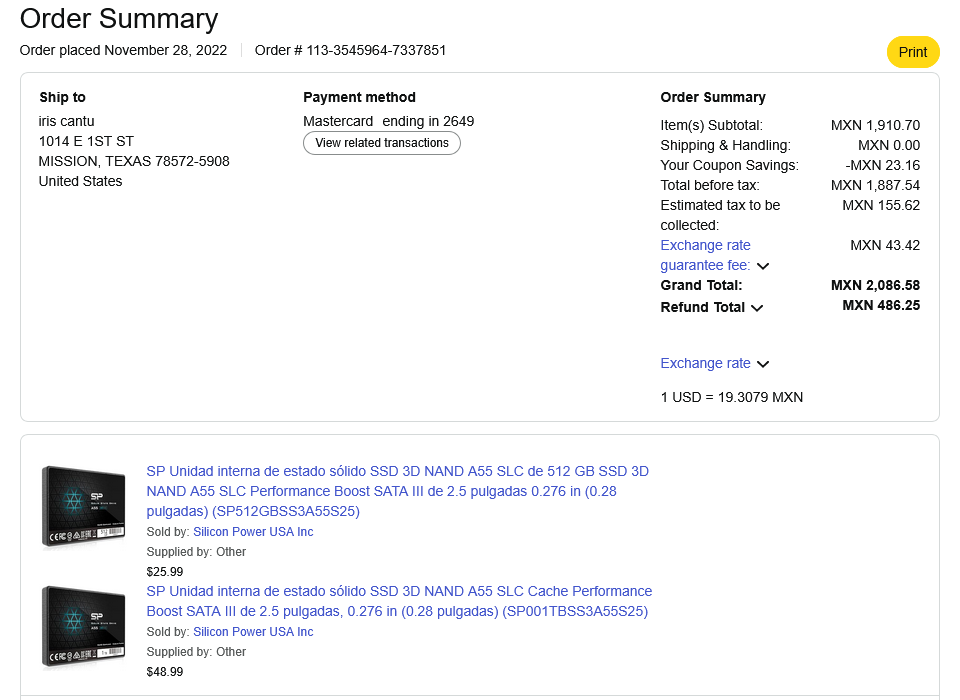Open the 512 GB SSD product thumbnail
The height and width of the screenshot is (700, 960).
[x=83, y=505]
